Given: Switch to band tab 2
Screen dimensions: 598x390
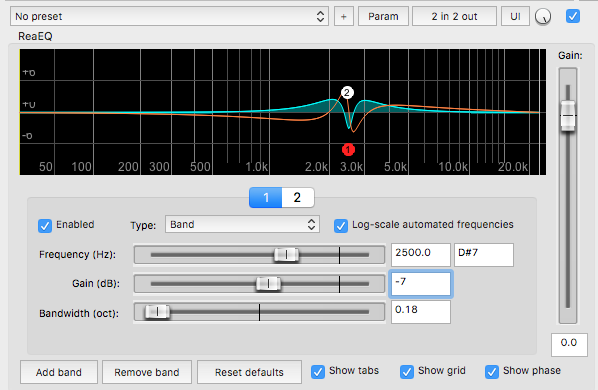Looking at the screenshot, I should (298, 197).
